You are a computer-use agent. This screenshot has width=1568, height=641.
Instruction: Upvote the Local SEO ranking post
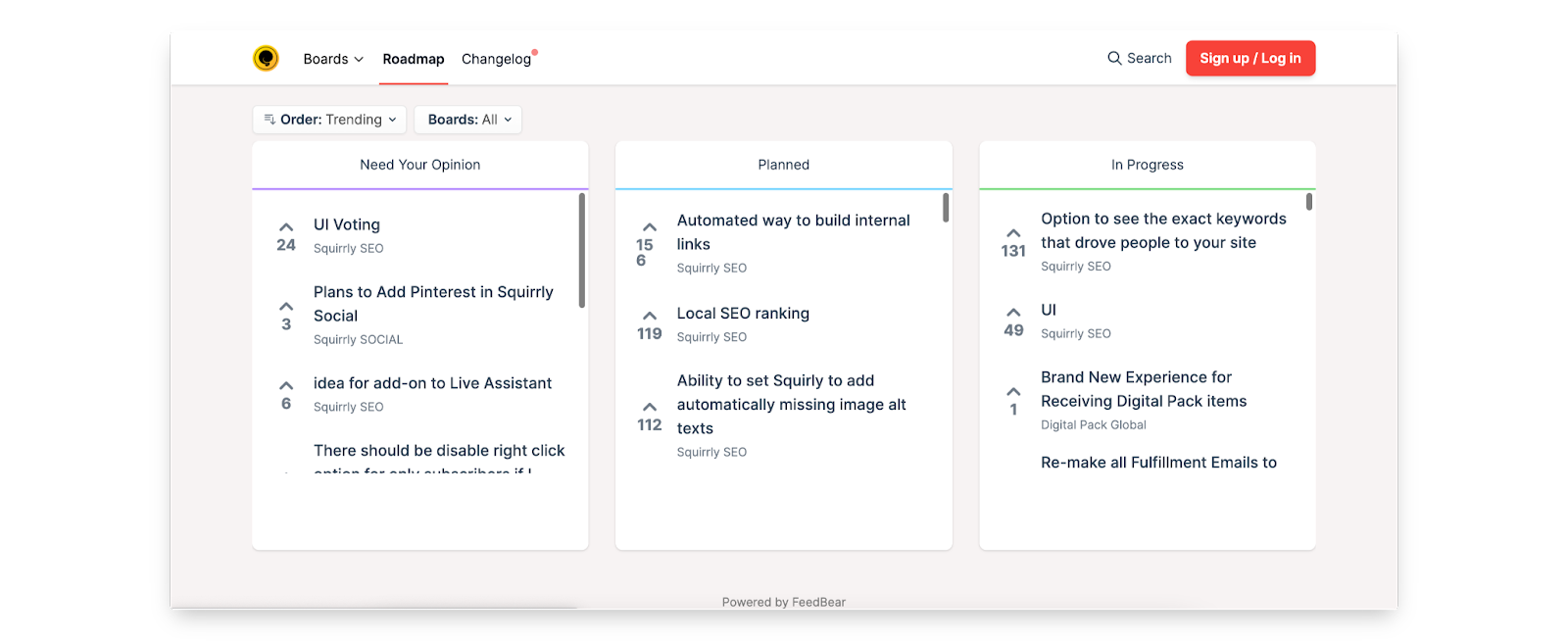tap(649, 317)
